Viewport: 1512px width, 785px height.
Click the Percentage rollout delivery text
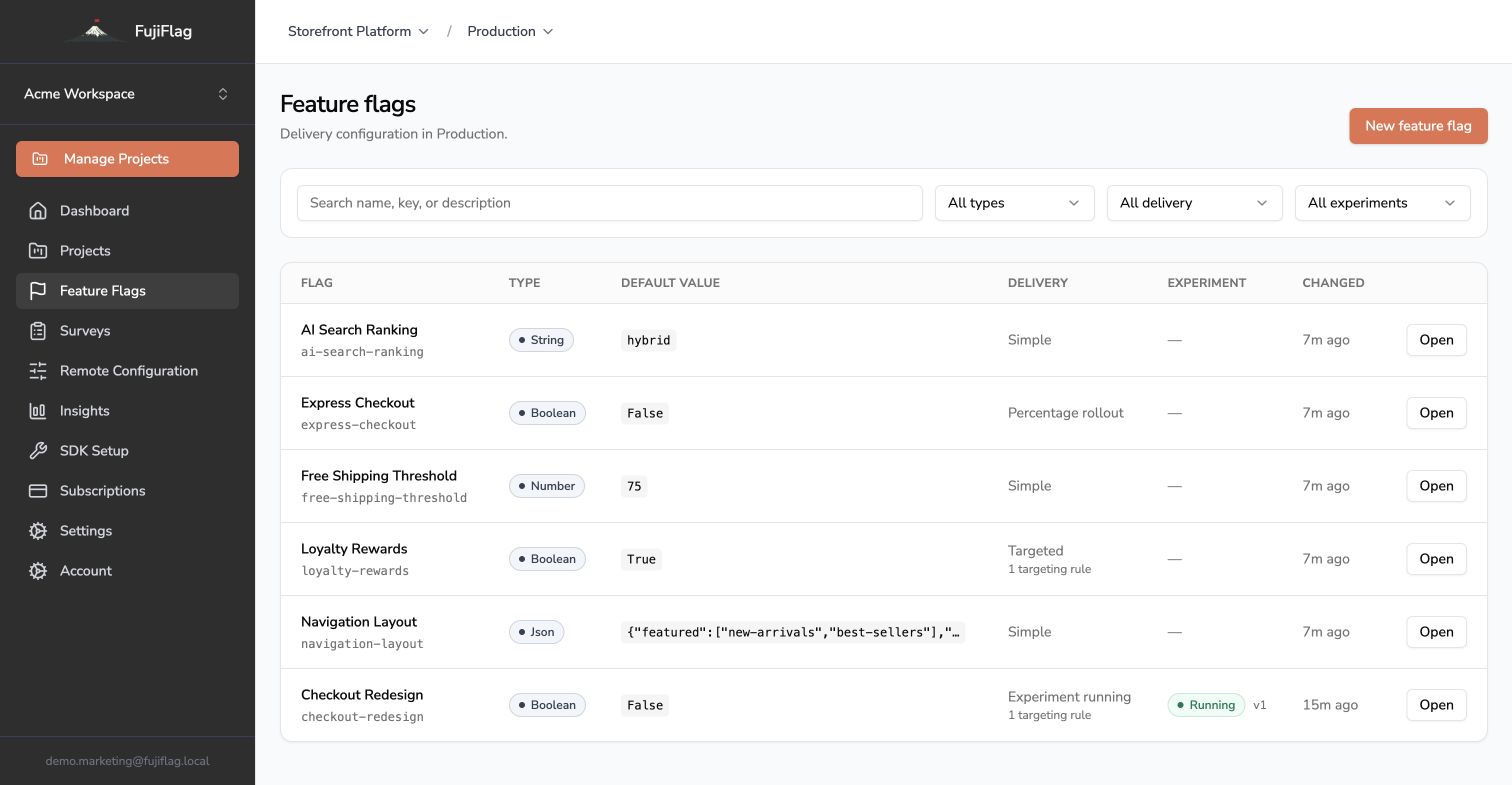click(x=1066, y=413)
